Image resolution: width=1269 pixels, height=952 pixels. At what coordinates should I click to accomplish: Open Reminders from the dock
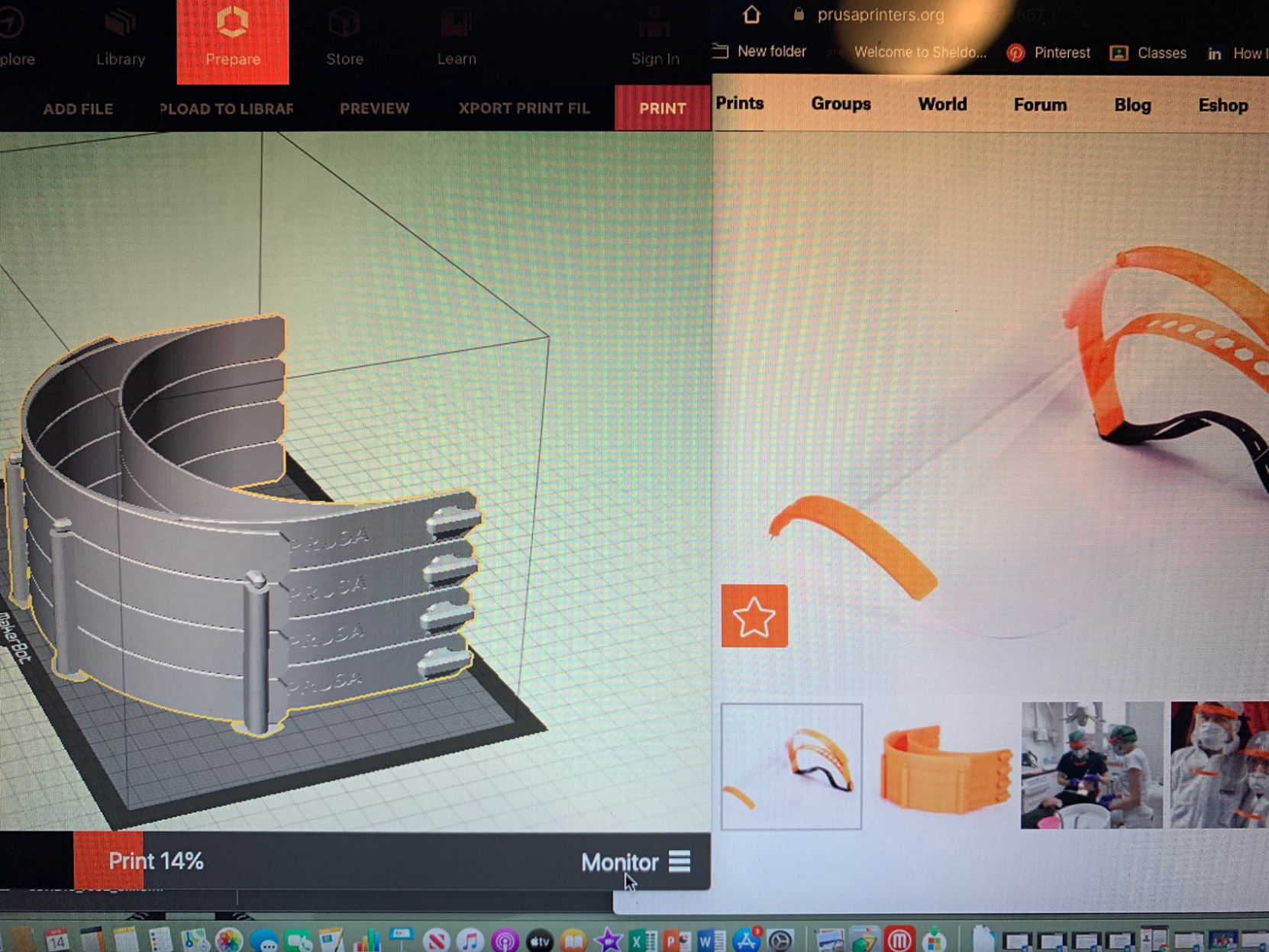(x=161, y=939)
